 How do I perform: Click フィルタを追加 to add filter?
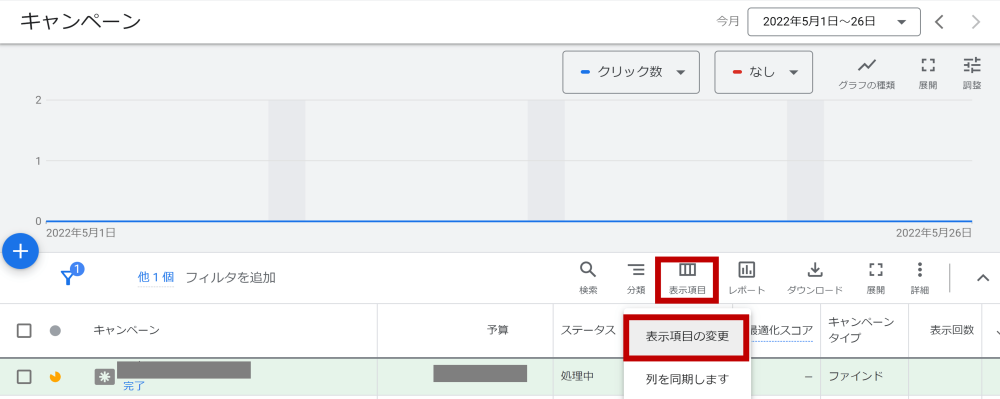[231, 277]
